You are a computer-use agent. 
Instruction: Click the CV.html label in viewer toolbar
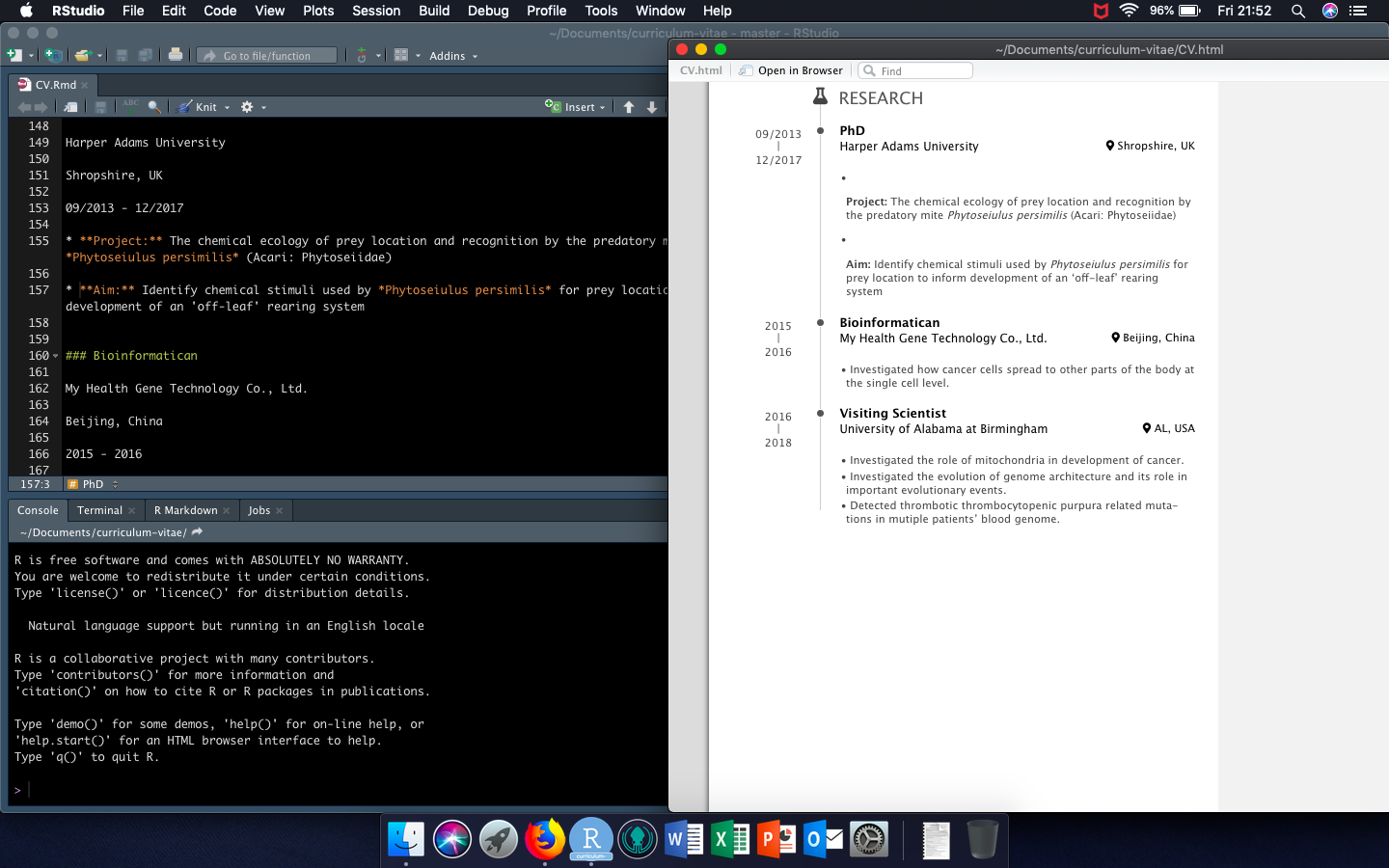(x=701, y=70)
